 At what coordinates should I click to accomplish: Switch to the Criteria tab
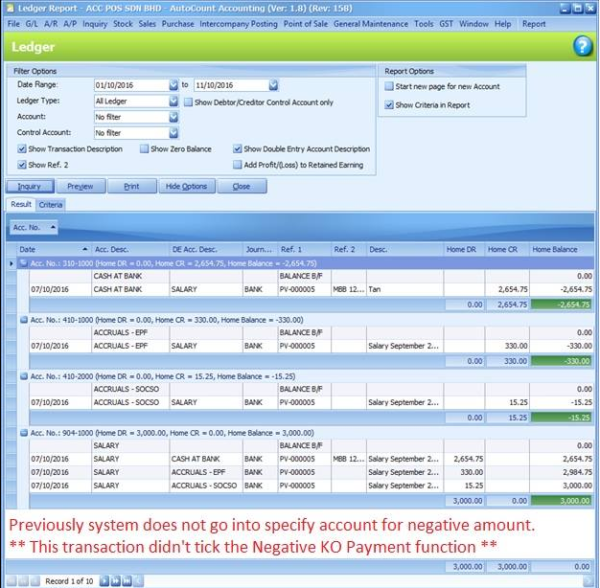pos(51,205)
